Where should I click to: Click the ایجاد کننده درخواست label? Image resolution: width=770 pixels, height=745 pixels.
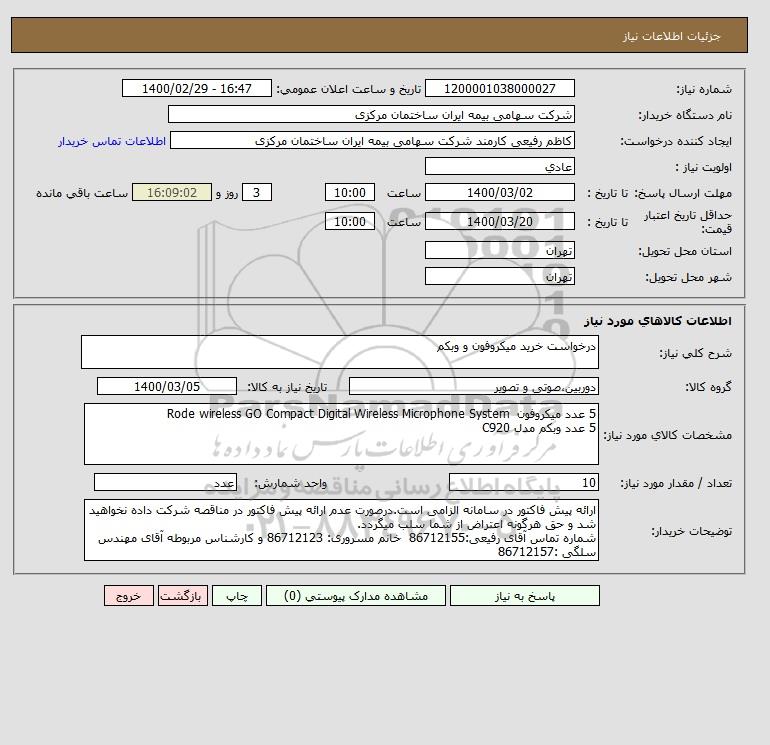676,141
